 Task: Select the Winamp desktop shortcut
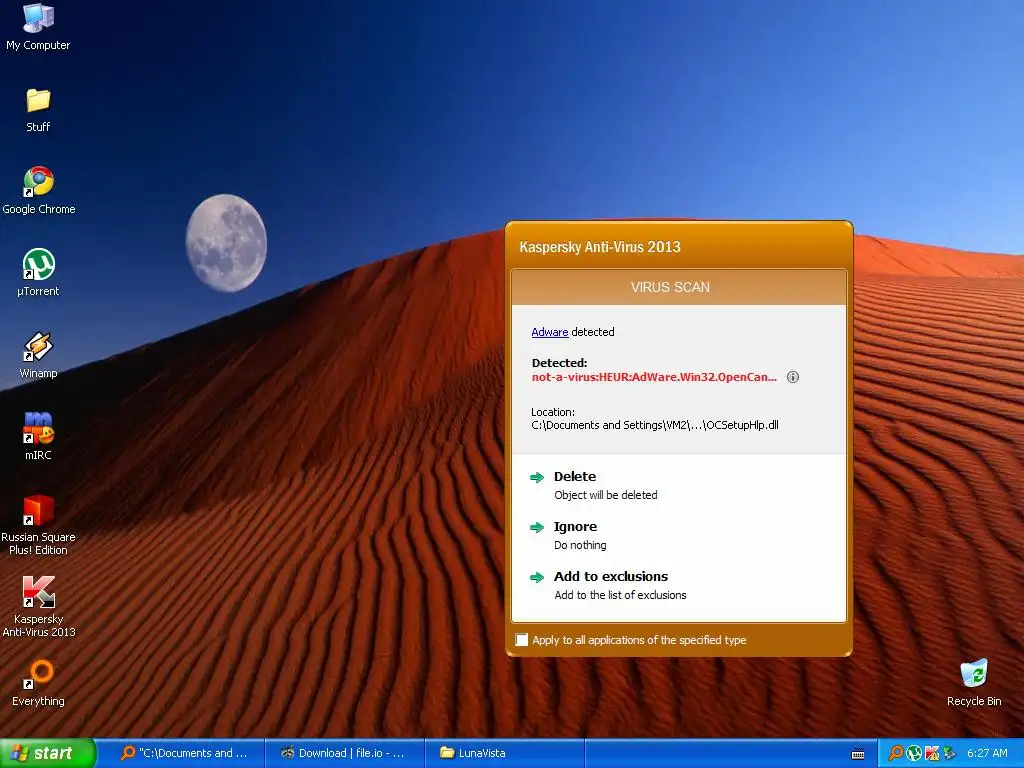[x=39, y=355]
